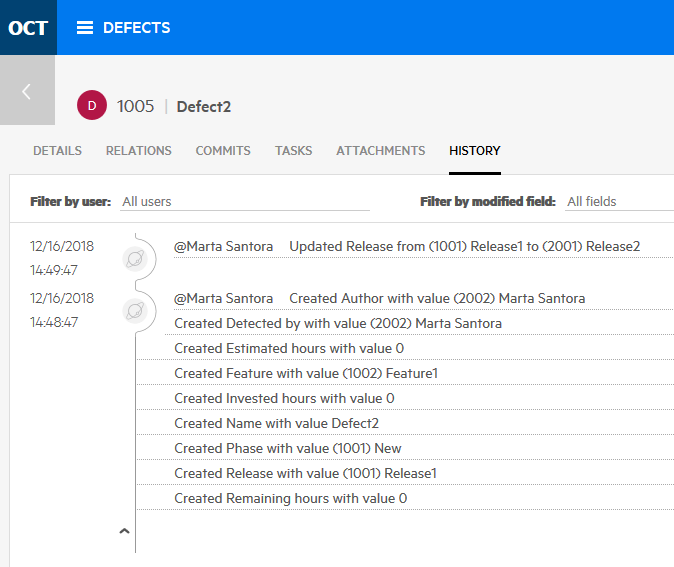Image resolution: width=674 pixels, height=567 pixels.
Task: Open the Details tab
Action: click(57, 151)
